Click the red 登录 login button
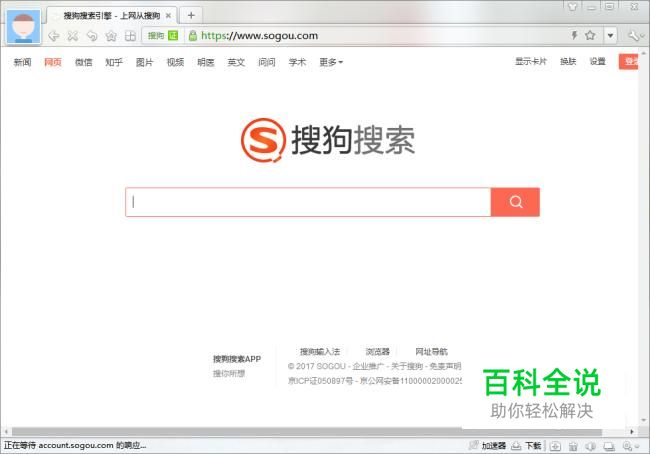The height and width of the screenshot is (454, 650). click(628, 62)
